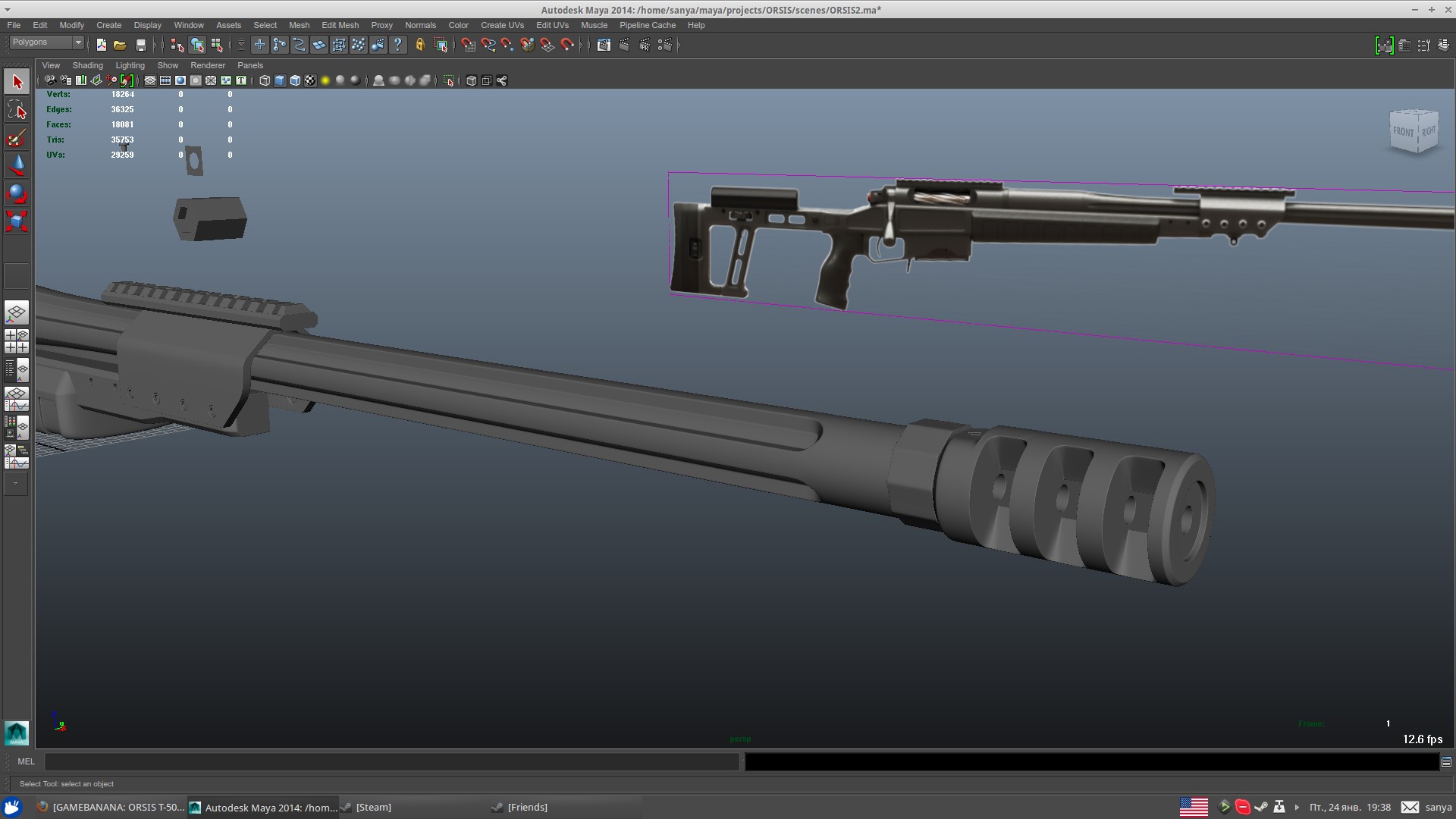Select by component type mode icon

pos(217,45)
